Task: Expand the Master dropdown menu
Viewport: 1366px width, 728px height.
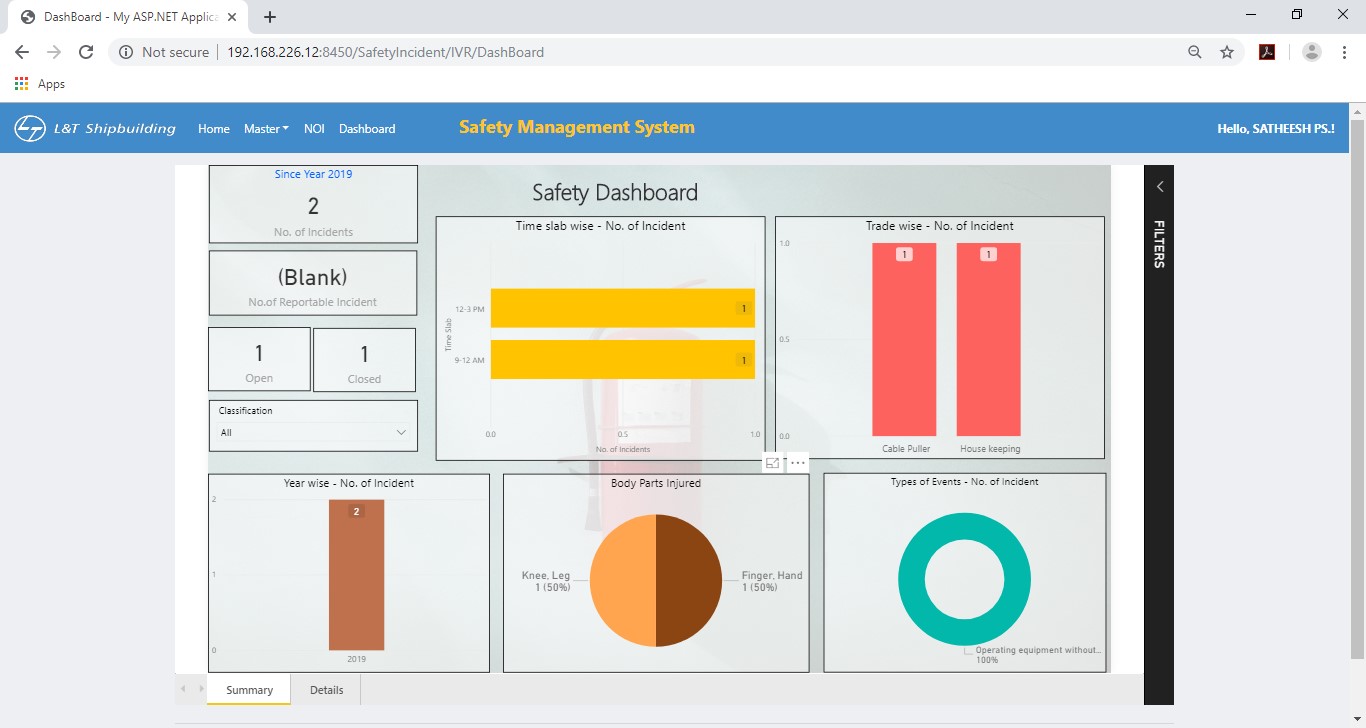Action: coord(266,129)
